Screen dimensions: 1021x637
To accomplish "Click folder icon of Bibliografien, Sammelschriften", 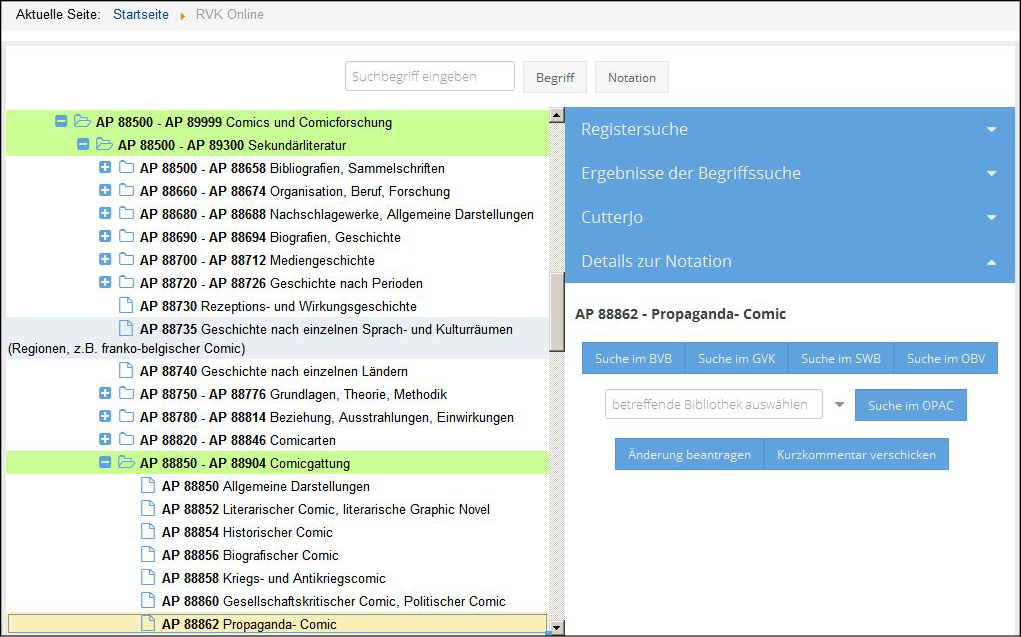I will click(126, 167).
